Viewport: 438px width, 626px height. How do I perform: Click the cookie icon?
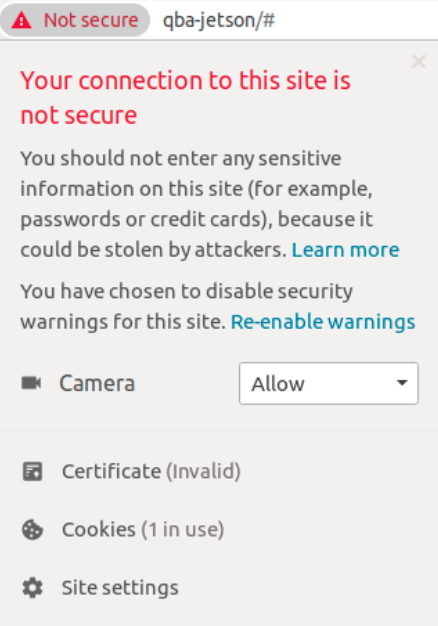click(32, 530)
